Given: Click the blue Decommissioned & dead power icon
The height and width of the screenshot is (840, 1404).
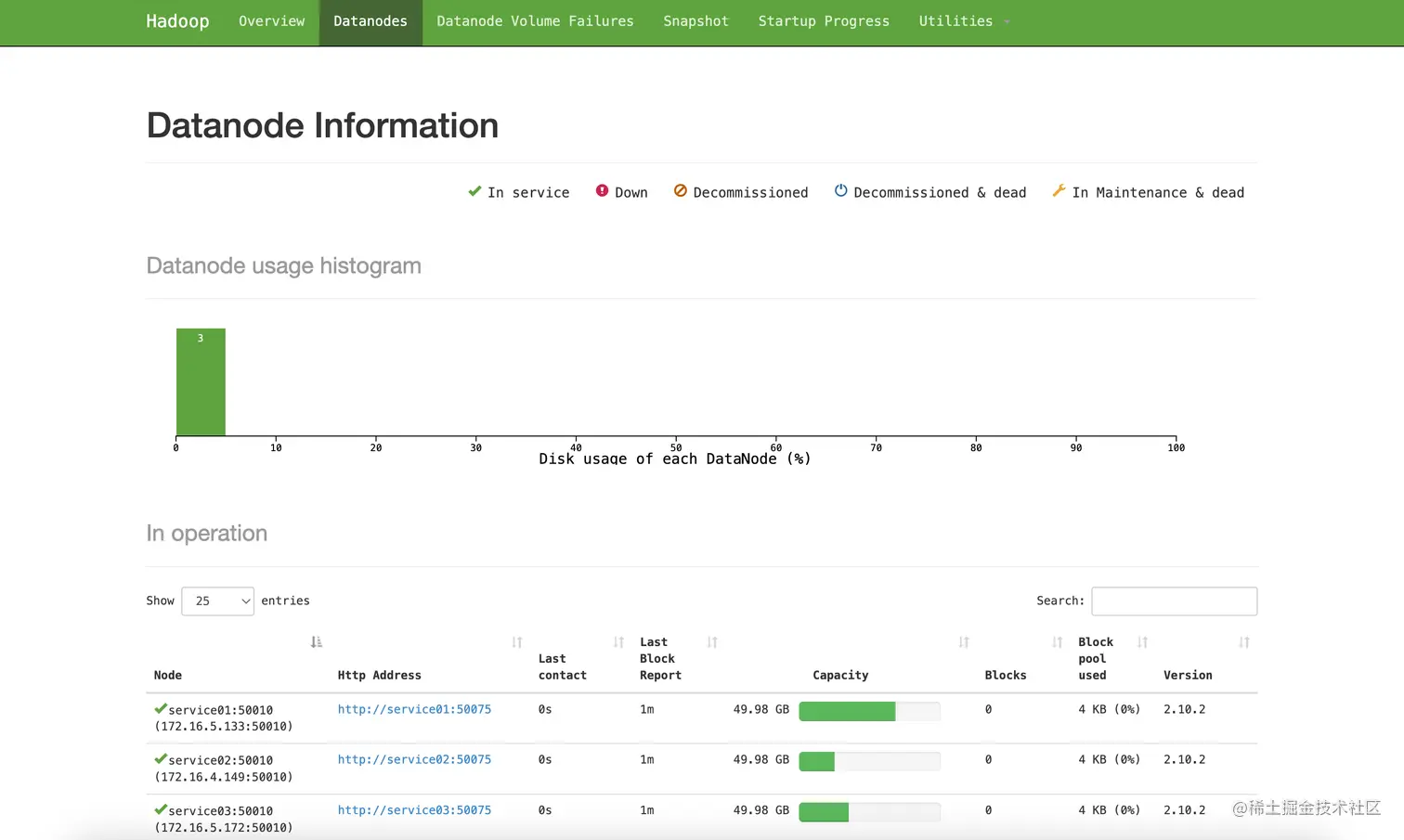Looking at the screenshot, I should point(840,191).
